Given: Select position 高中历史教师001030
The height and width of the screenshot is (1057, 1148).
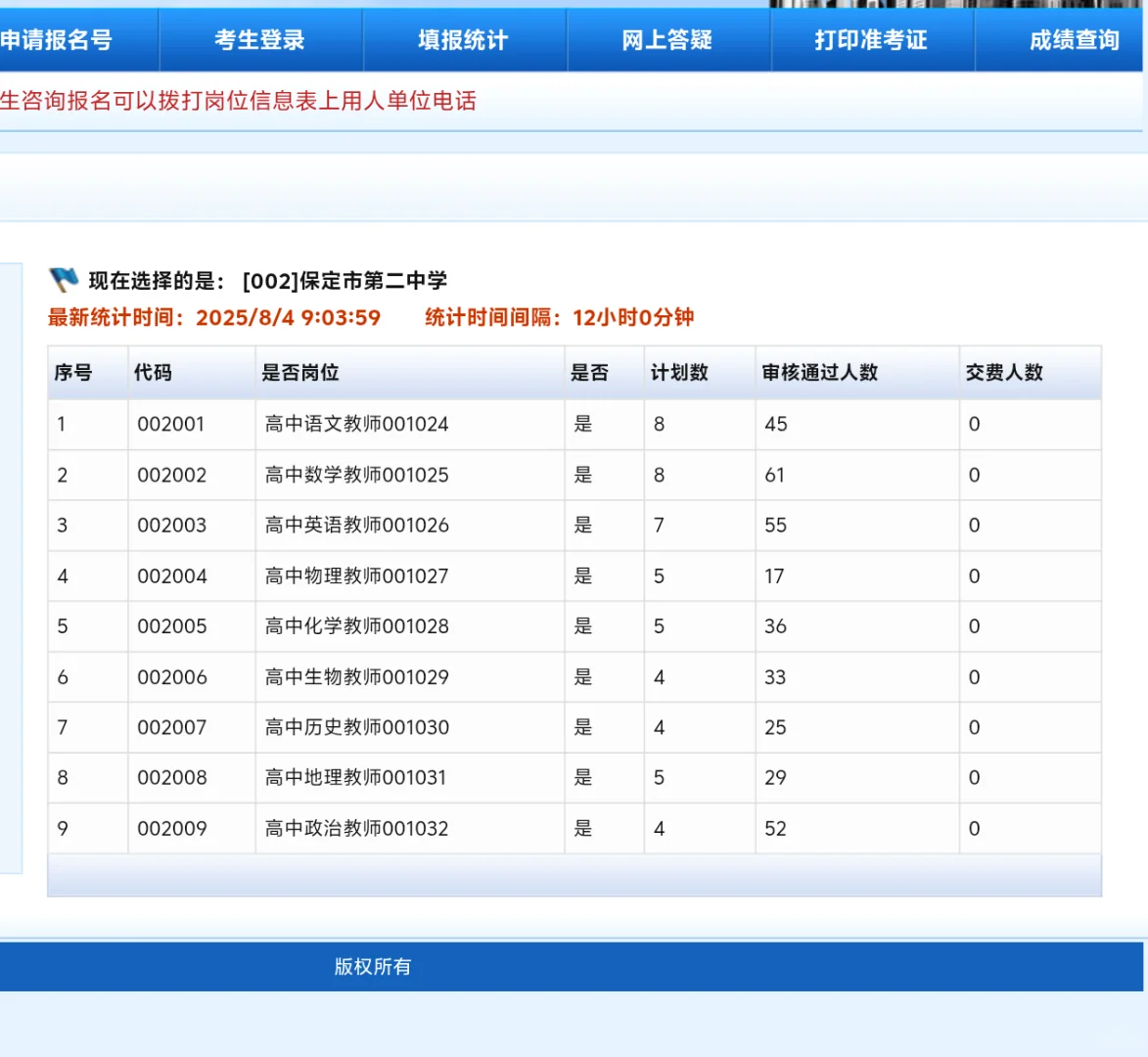Looking at the screenshot, I should coord(356,727).
